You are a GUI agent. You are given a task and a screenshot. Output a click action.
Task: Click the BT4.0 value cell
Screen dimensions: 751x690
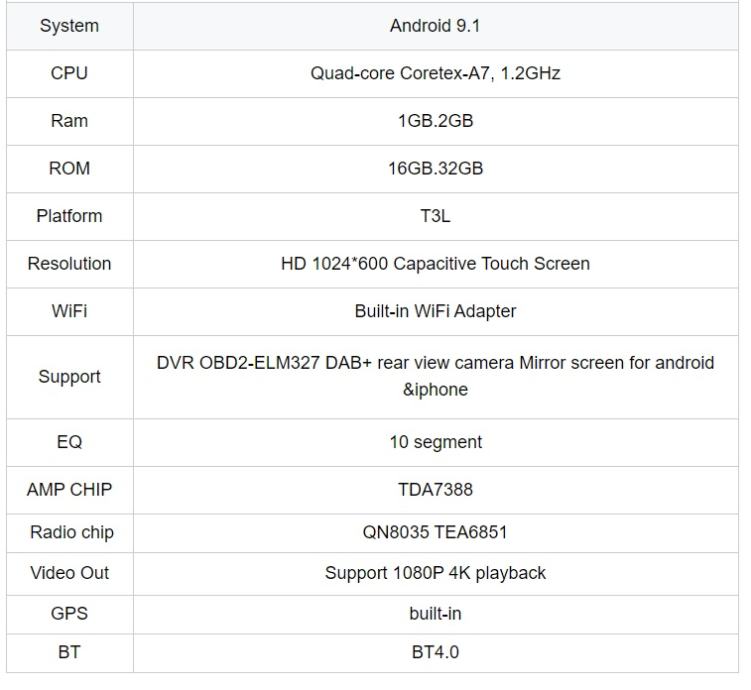(x=435, y=652)
